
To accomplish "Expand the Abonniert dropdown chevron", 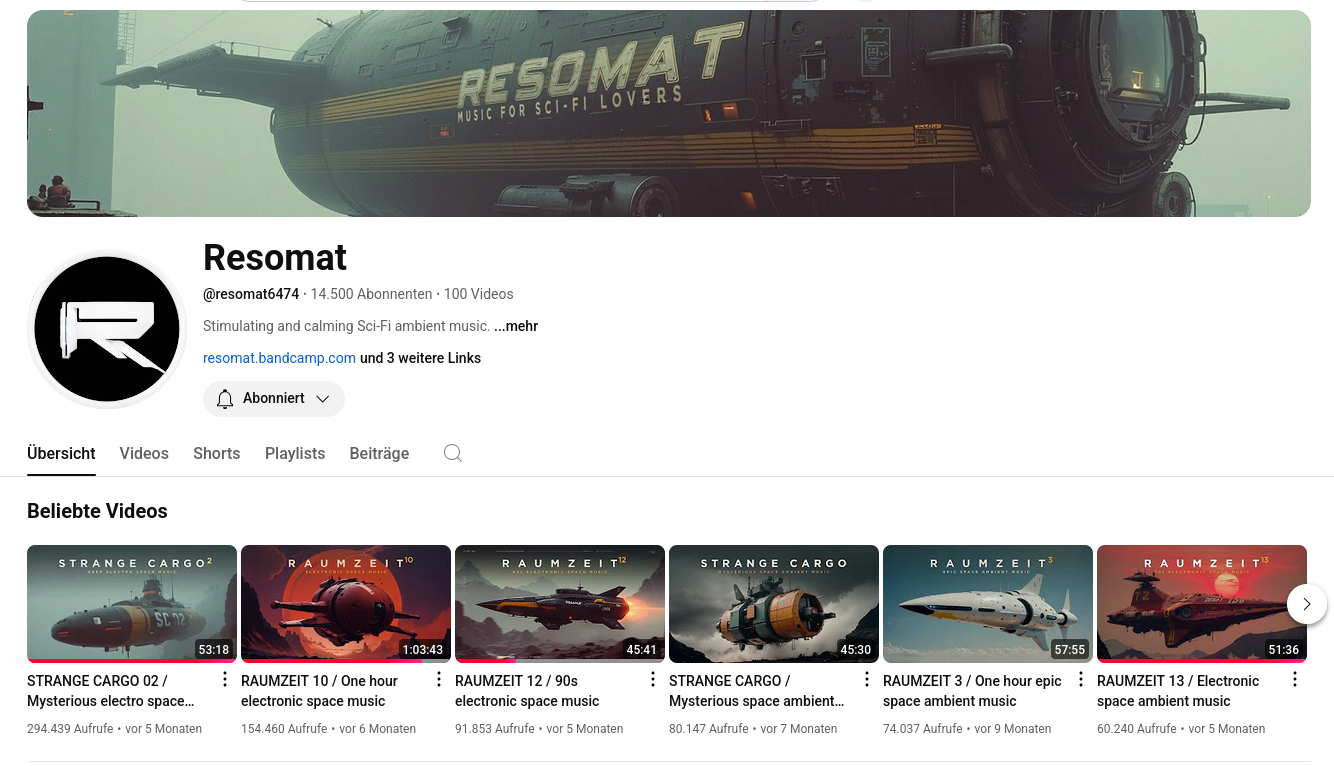I will coord(322,399).
